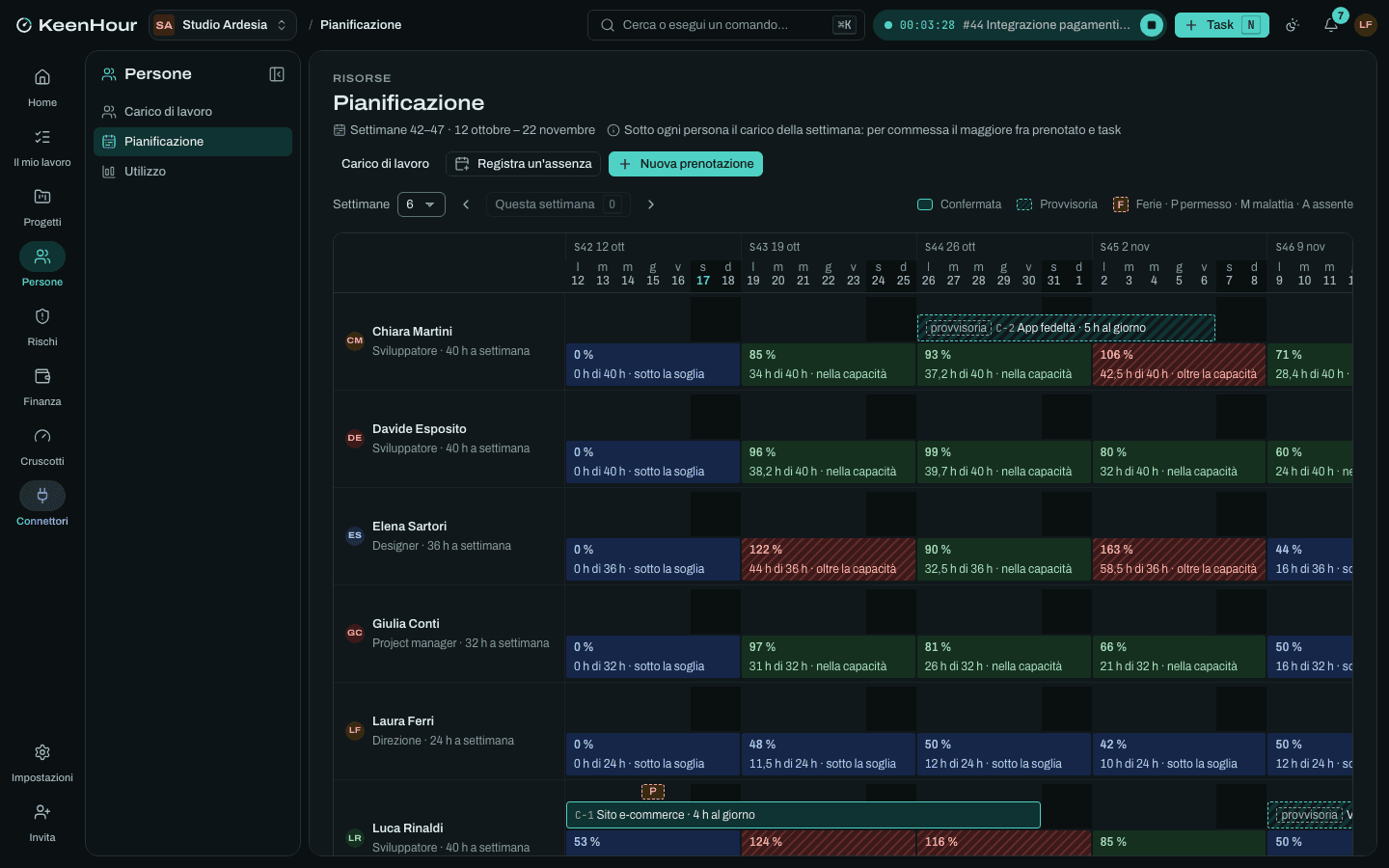Go to next weeks arrow

(651, 204)
